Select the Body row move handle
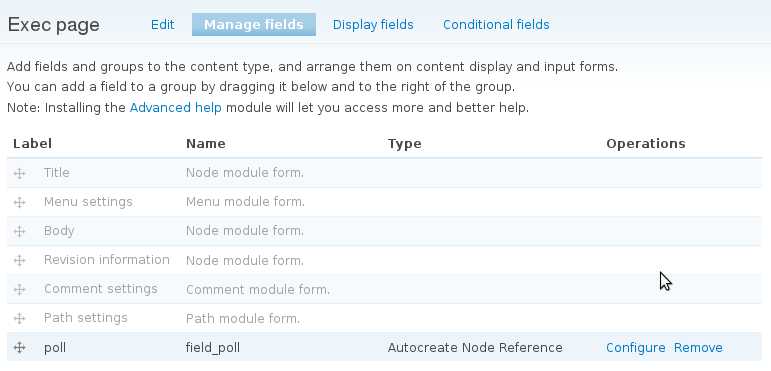 click(x=19, y=231)
